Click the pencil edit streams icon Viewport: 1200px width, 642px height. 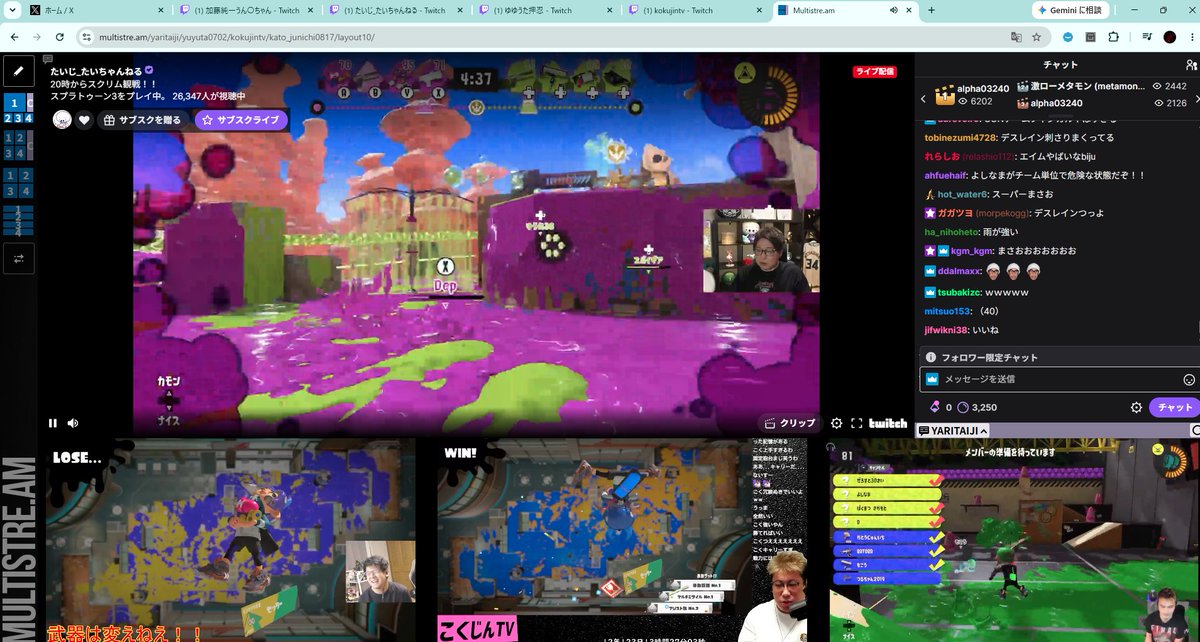(18, 70)
